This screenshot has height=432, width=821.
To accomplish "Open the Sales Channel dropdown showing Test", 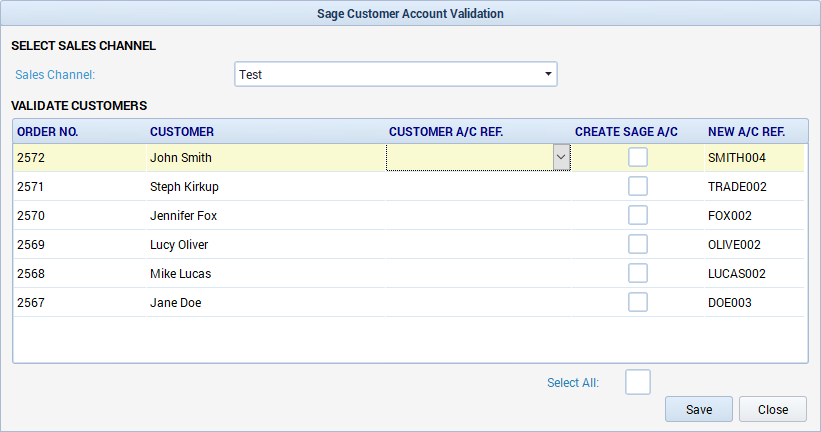I will pos(395,74).
